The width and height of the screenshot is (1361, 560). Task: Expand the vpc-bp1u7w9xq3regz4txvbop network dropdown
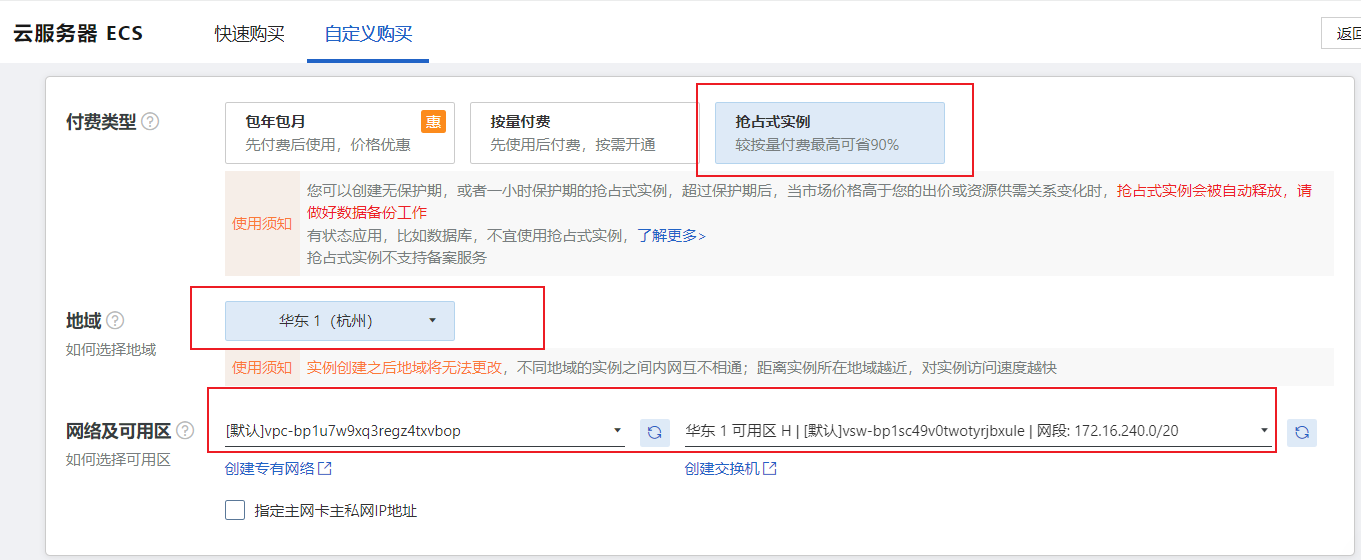pyautogui.click(x=424, y=432)
